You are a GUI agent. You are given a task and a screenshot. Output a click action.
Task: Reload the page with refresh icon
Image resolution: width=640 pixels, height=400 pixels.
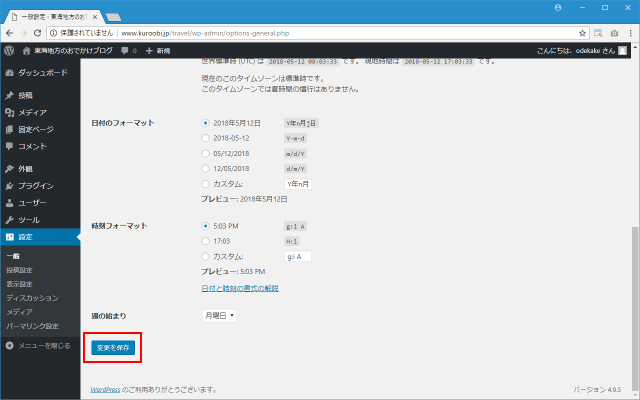[x=37, y=33]
